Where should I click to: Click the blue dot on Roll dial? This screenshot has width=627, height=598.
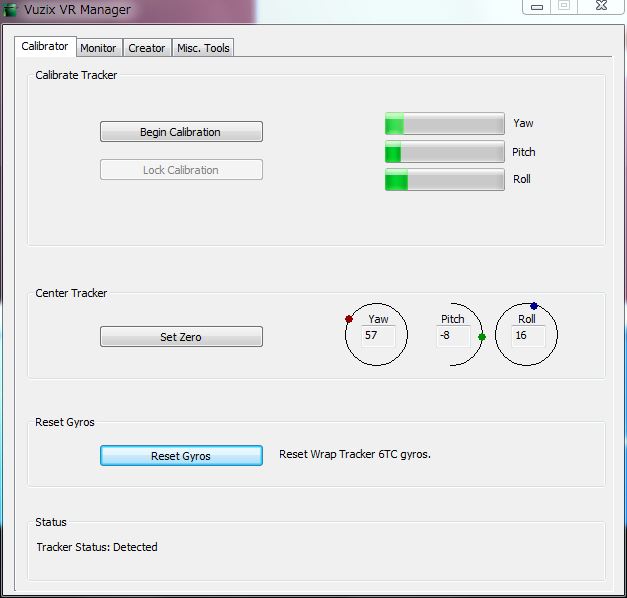tap(534, 305)
